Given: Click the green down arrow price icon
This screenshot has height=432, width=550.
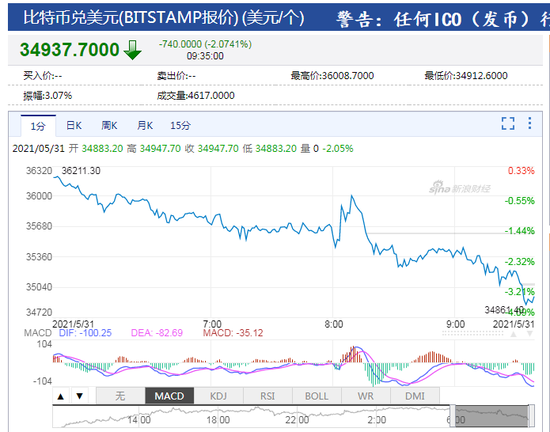Looking at the screenshot, I should point(133,50).
